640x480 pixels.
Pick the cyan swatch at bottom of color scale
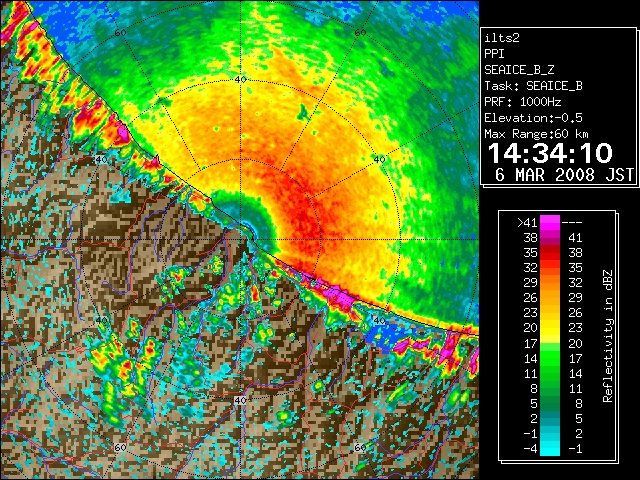pos(550,449)
